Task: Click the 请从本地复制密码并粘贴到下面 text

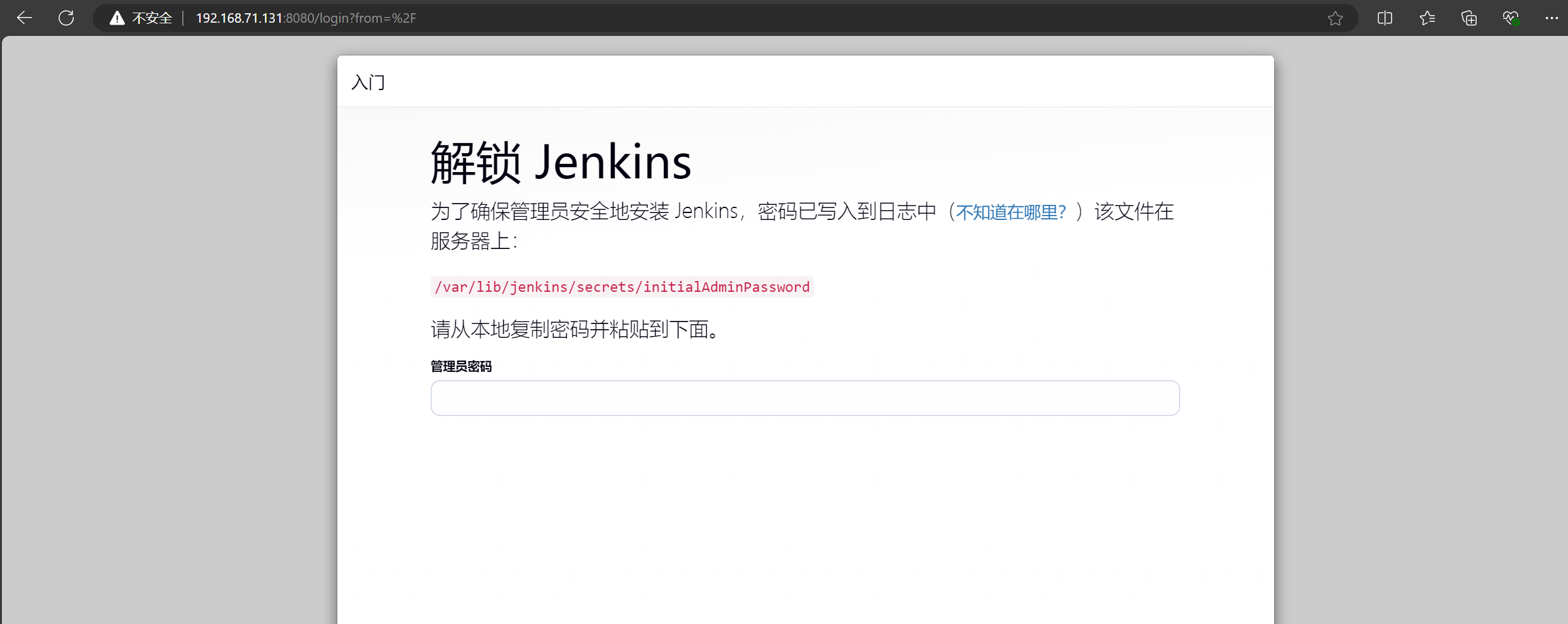Action: point(576,329)
